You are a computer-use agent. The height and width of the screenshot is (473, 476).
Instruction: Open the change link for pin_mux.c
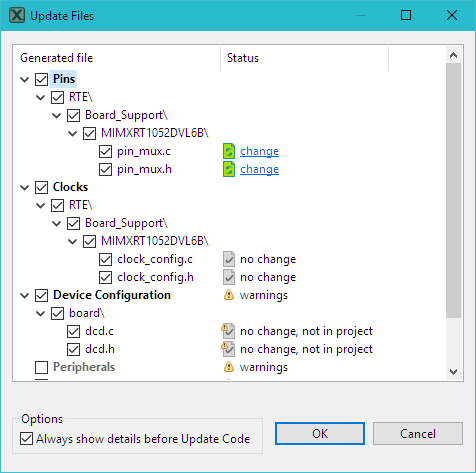coord(259,151)
